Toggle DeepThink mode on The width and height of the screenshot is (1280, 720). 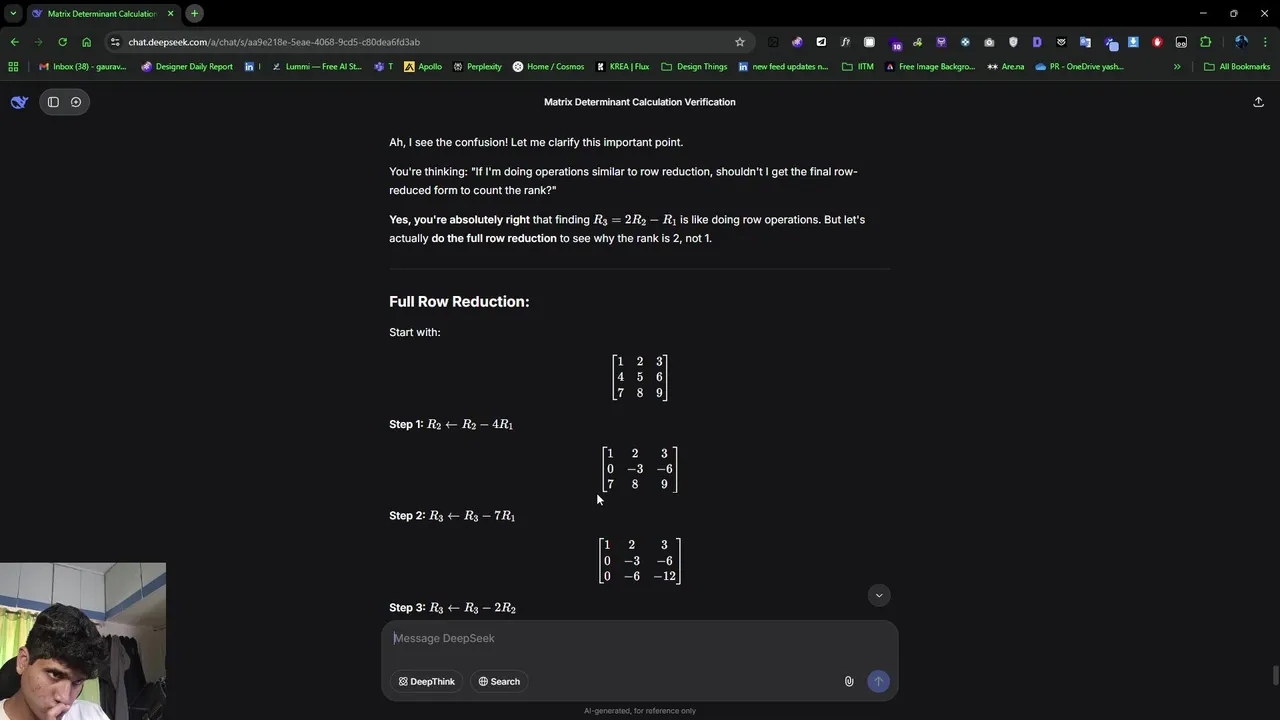[427, 681]
